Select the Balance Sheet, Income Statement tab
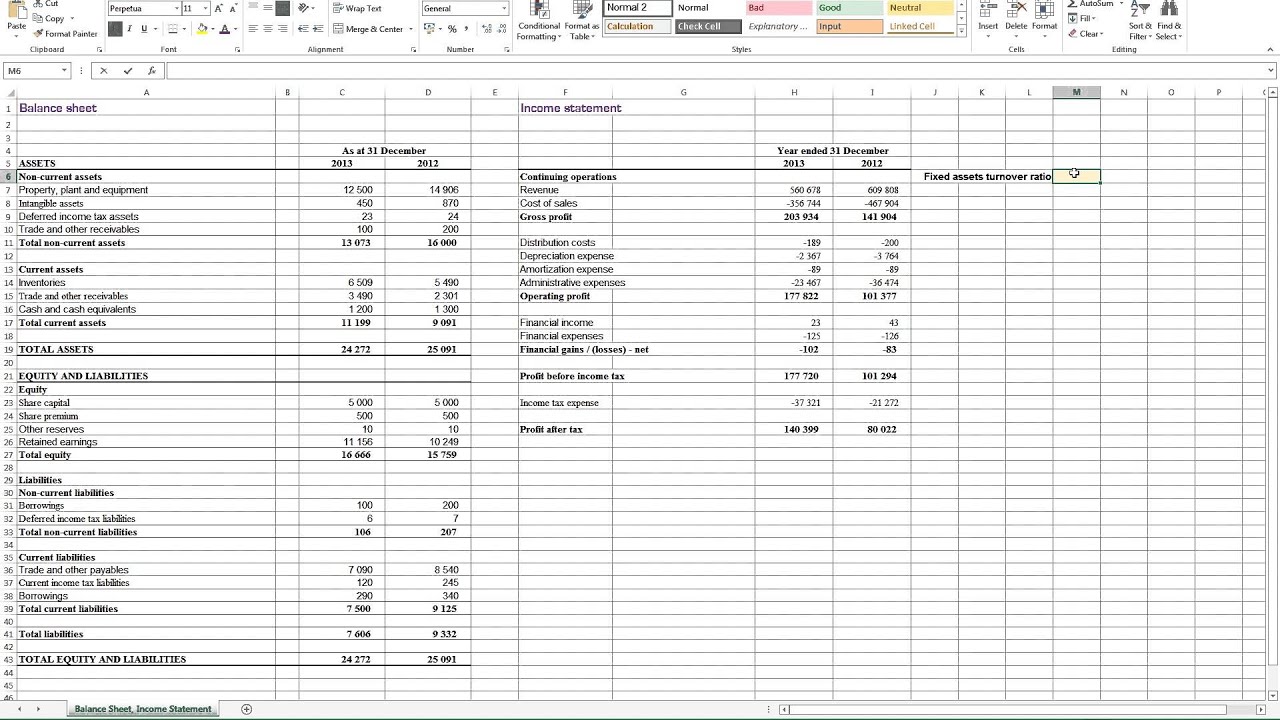 pos(143,709)
